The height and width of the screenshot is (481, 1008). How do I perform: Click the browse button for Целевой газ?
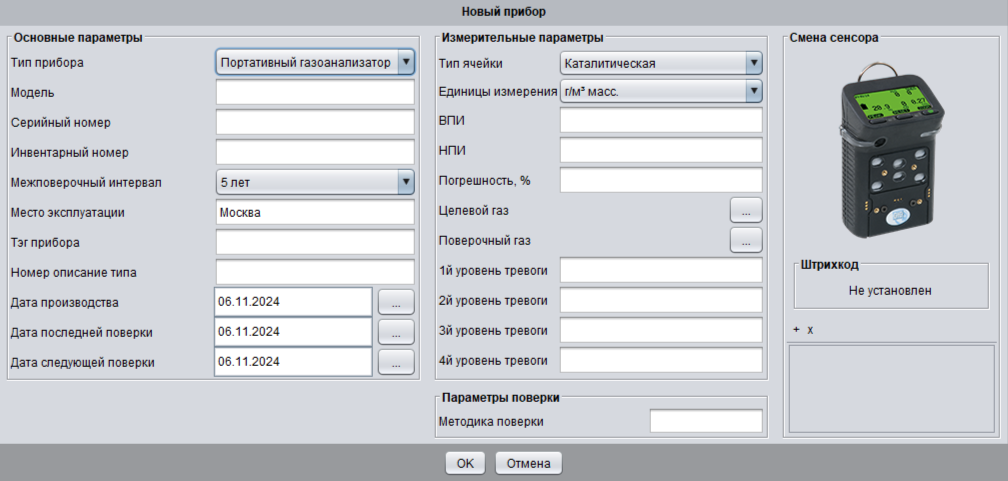pos(746,210)
